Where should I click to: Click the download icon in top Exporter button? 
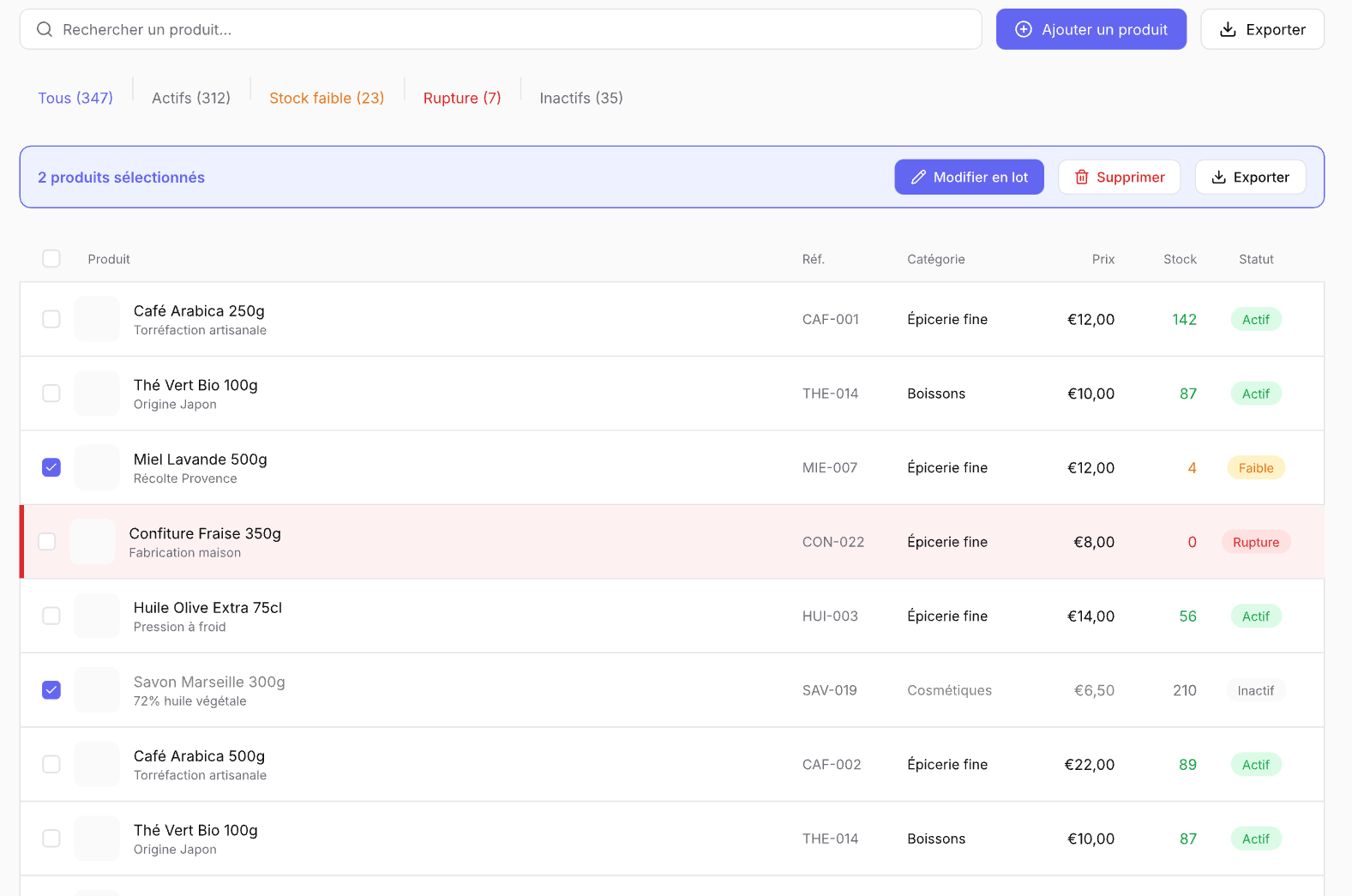click(1228, 30)
